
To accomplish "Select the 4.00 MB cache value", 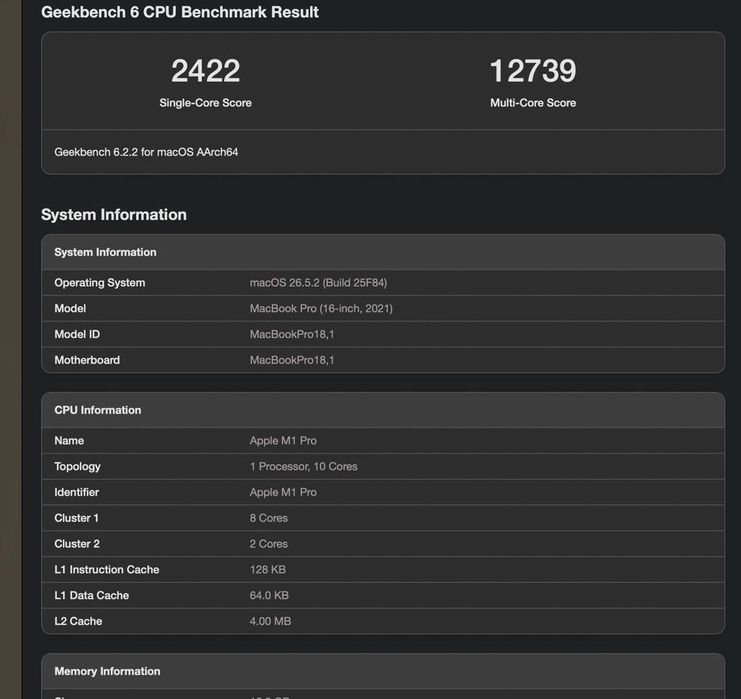I will (270, 621).
